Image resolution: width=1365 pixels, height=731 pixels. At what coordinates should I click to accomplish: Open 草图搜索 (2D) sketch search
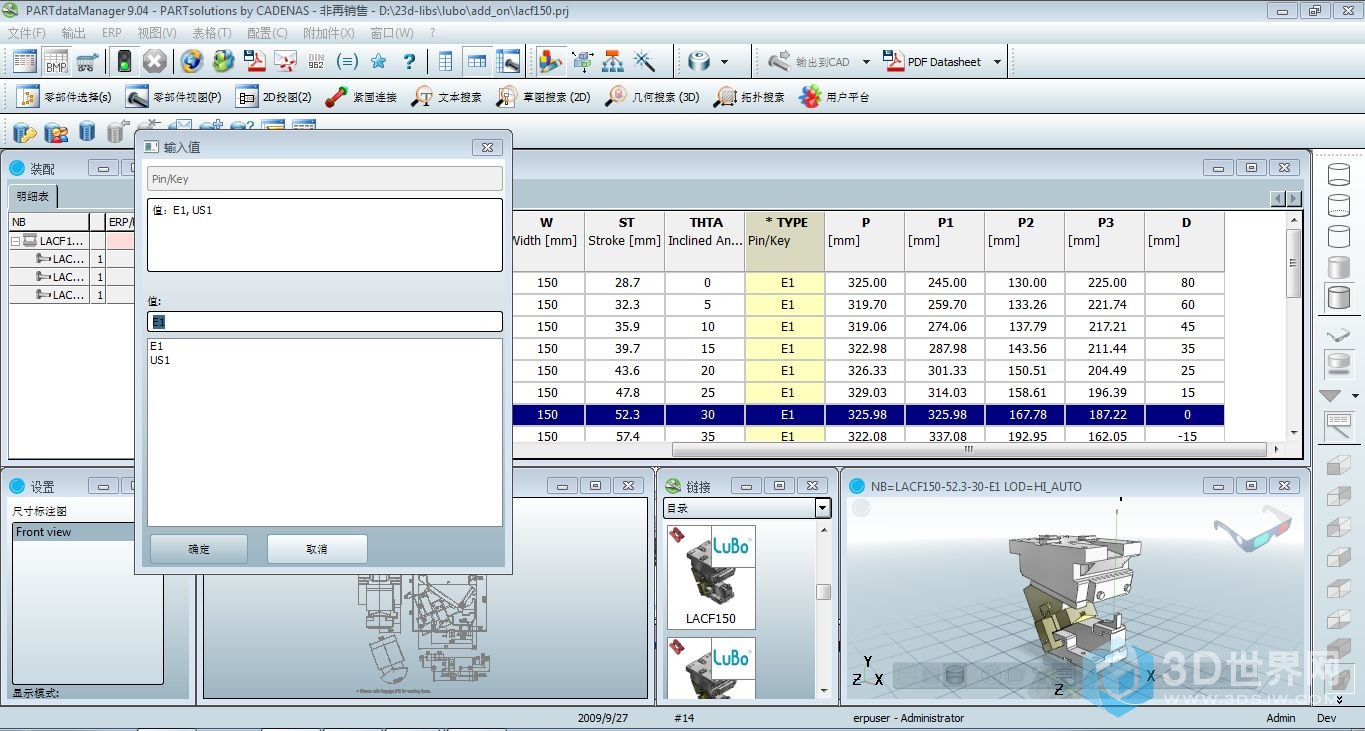point(543,97)
